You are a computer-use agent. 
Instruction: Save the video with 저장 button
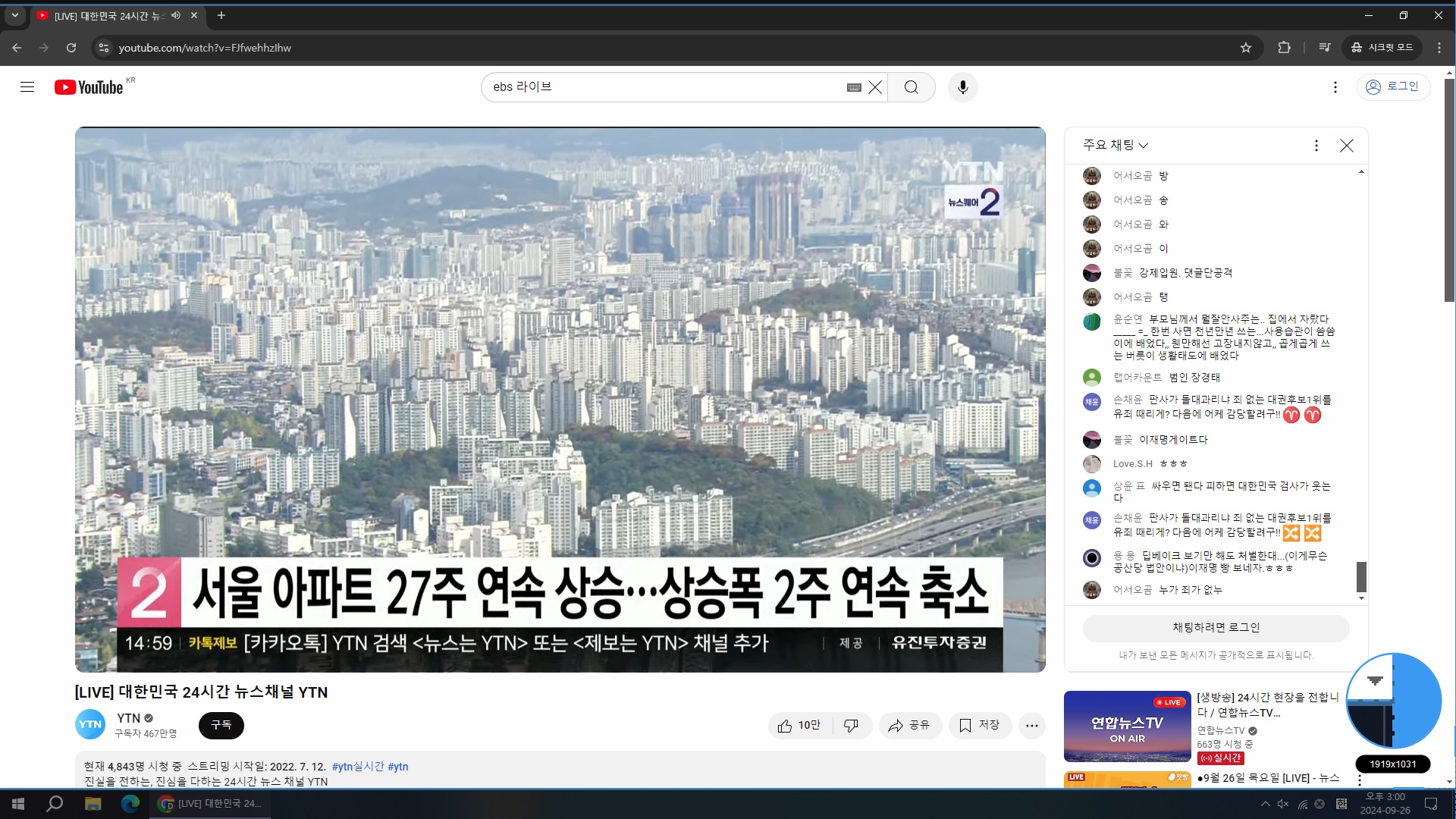tap(980, 726)
